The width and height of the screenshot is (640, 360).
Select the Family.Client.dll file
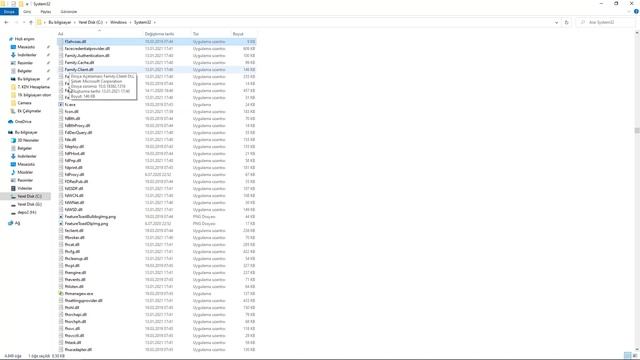[x=79, y=70]
